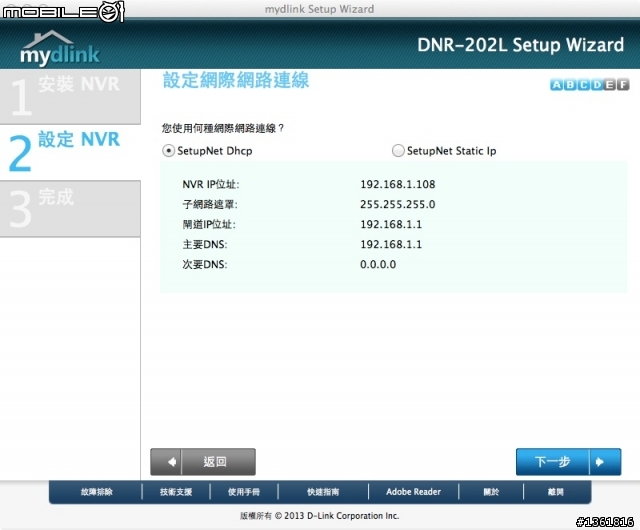Click the 子網路遮罩 label
The height and width of the screenshot is (530, 640).
point(210,204)
